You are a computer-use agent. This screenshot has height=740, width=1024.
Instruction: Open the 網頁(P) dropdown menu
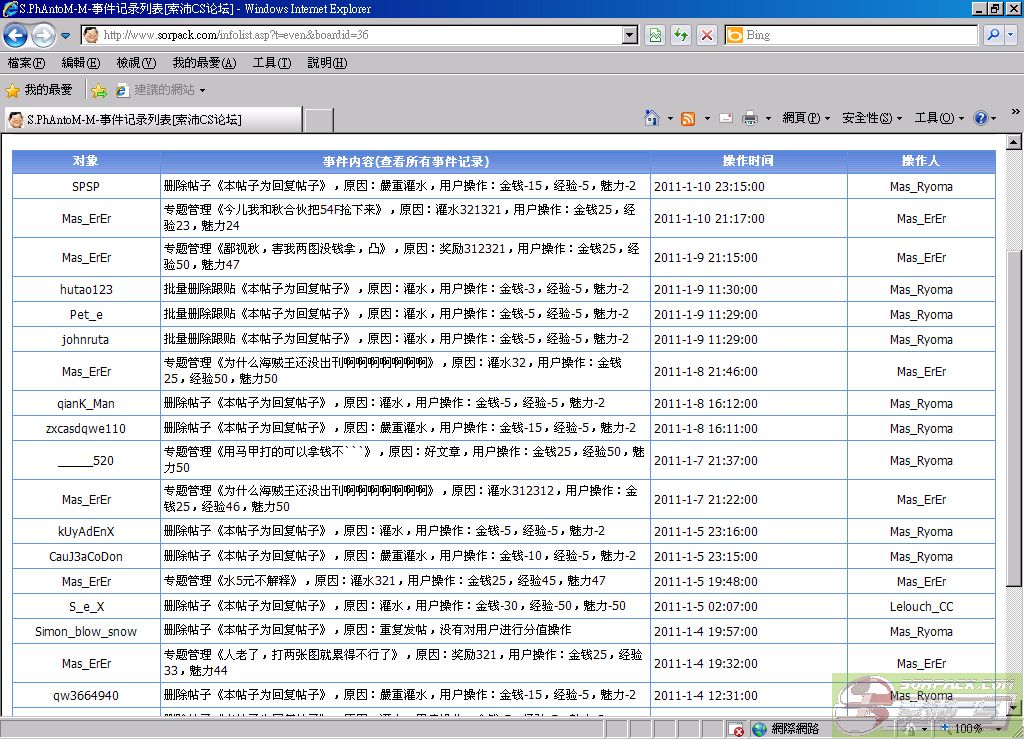point(805,118)
